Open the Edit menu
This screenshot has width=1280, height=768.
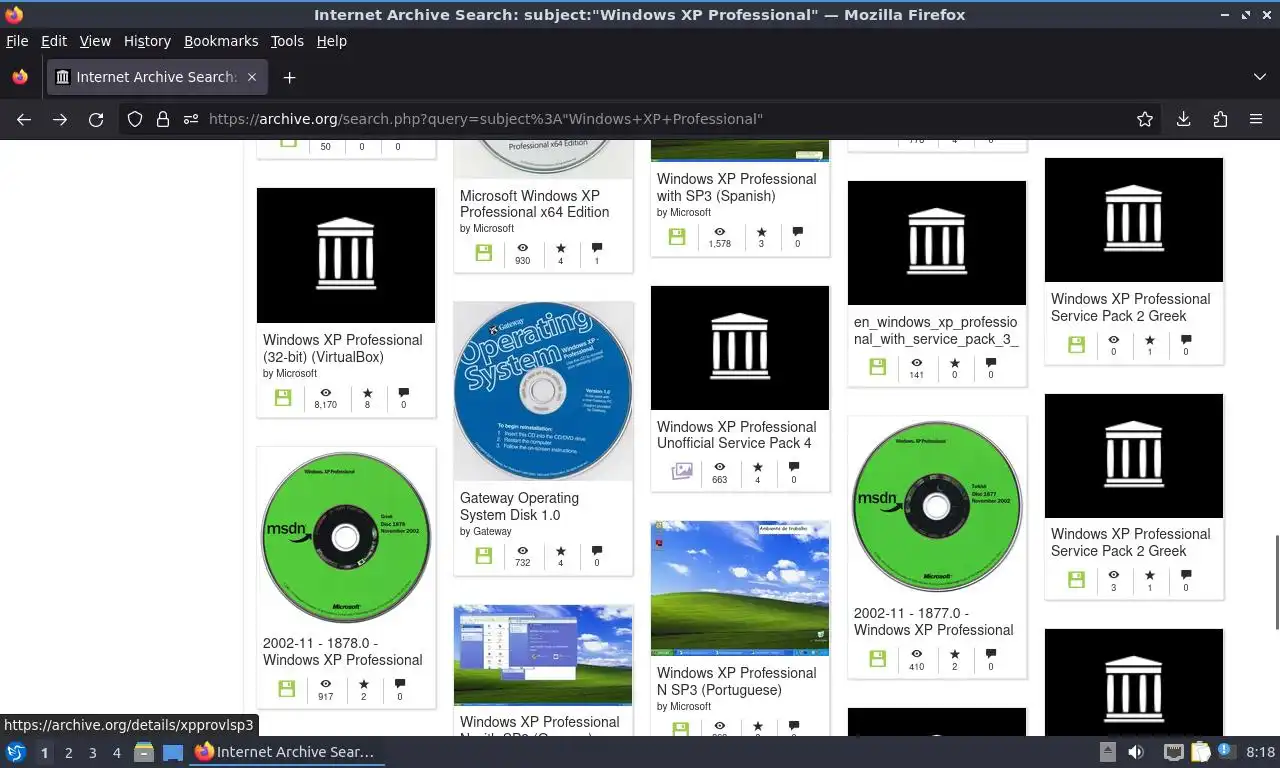[54, 41]
